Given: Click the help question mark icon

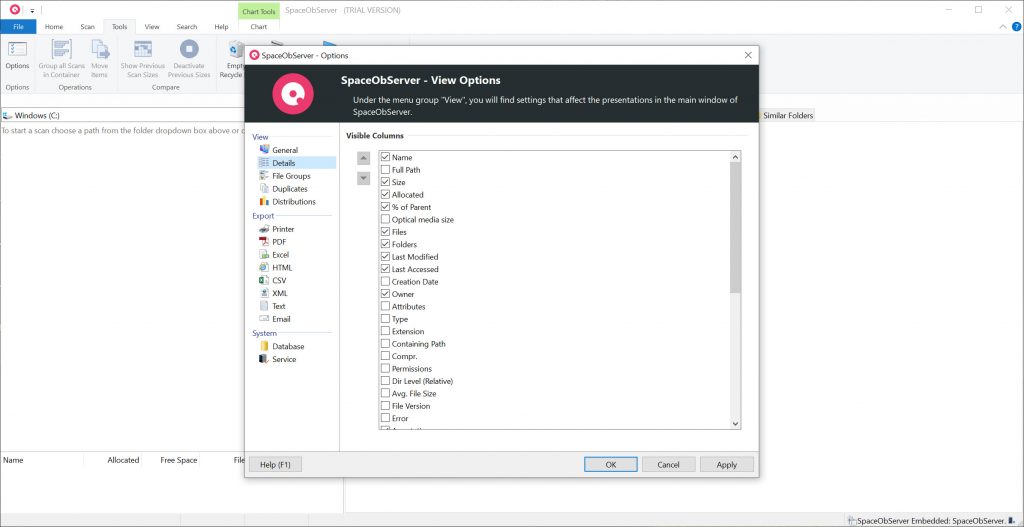Looking at the screenshot, I should [1016, 27].
